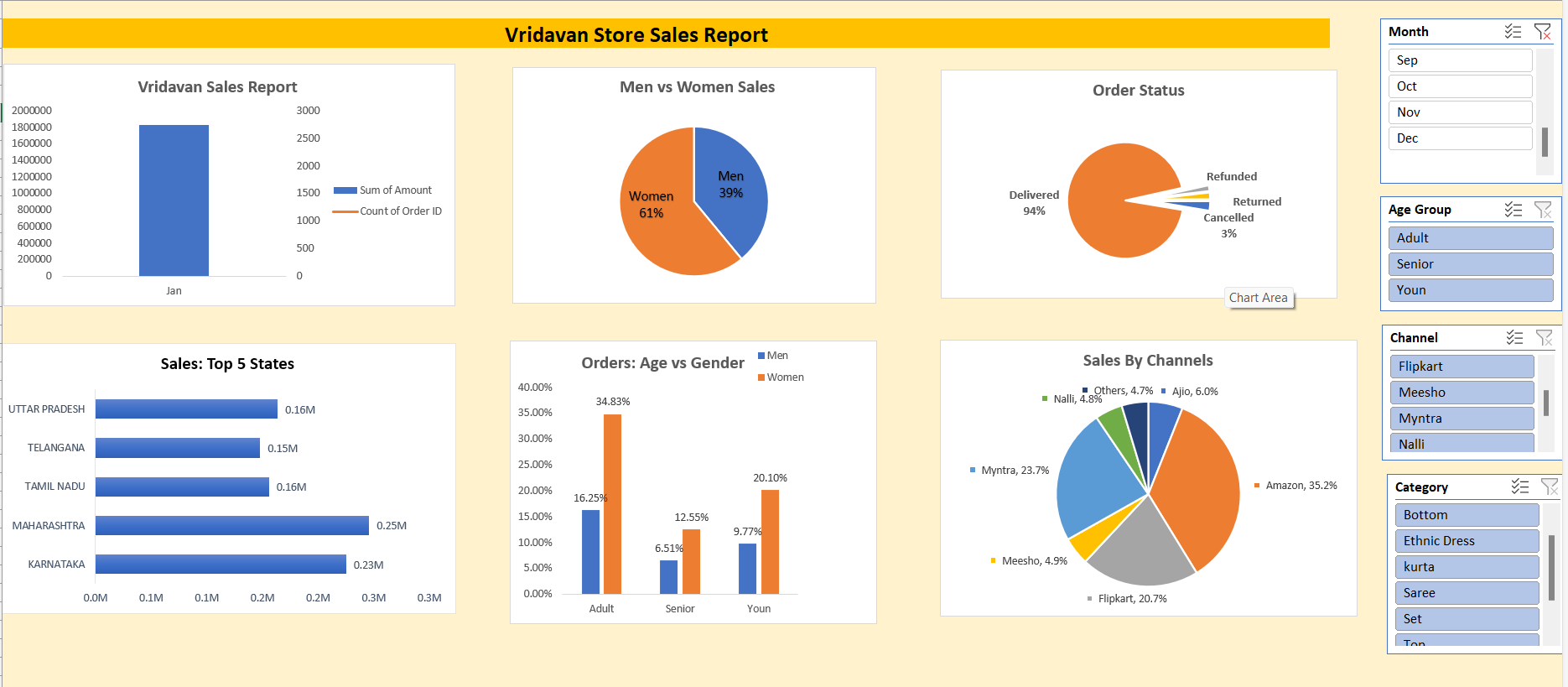1568x687 pixels.
Task: Select Myntra in Channel slicer
Action: tap(1461, 419)
